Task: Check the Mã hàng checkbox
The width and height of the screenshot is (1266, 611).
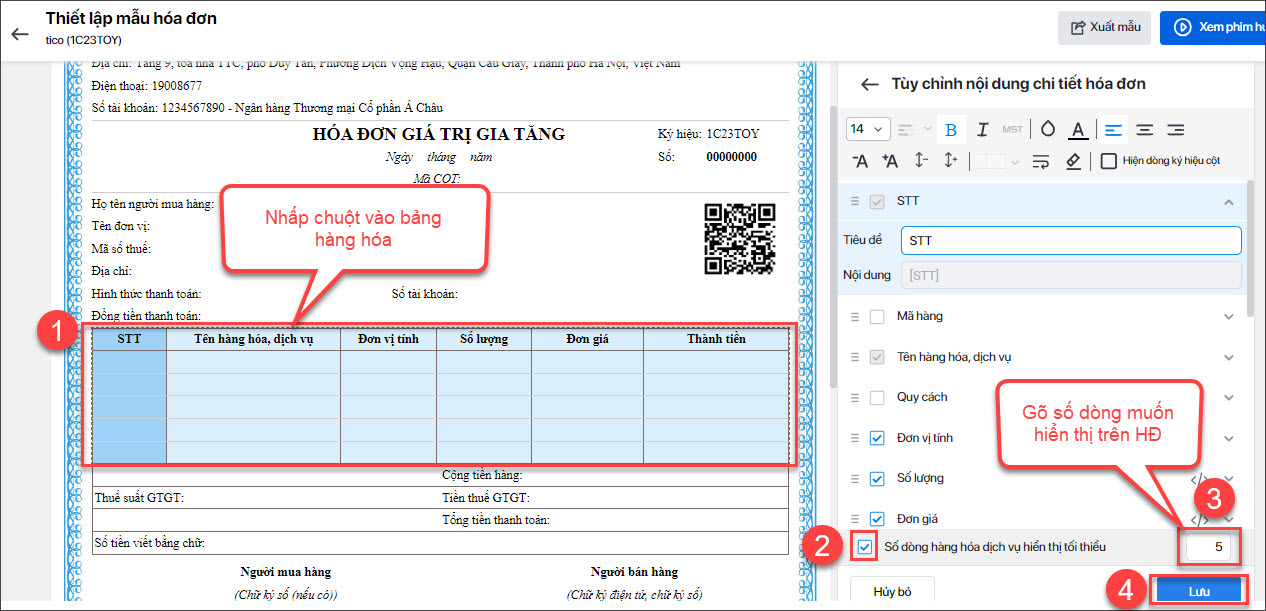Action: pos(877,317)
